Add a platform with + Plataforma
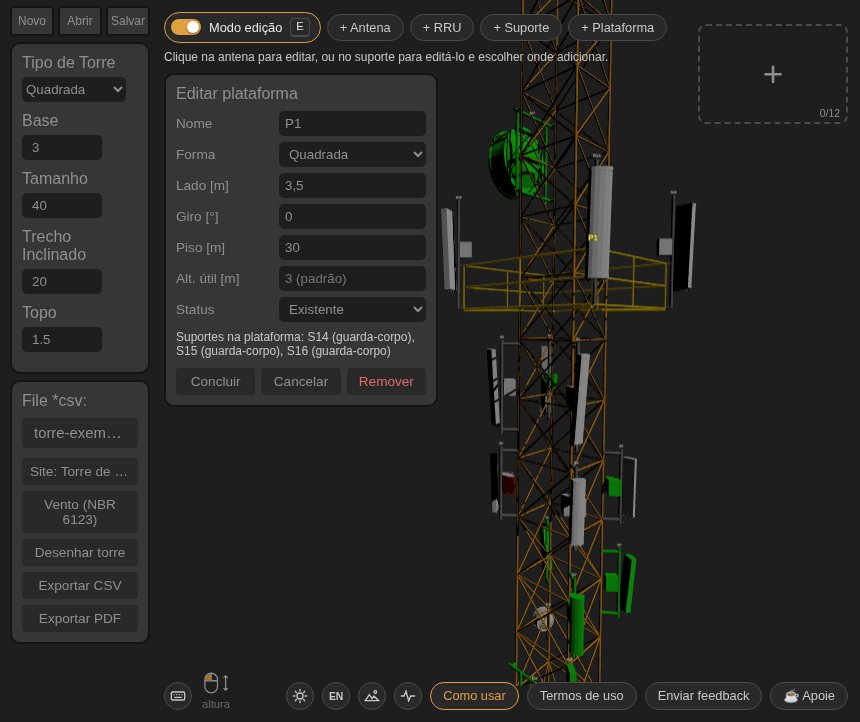 click(617, 27)
